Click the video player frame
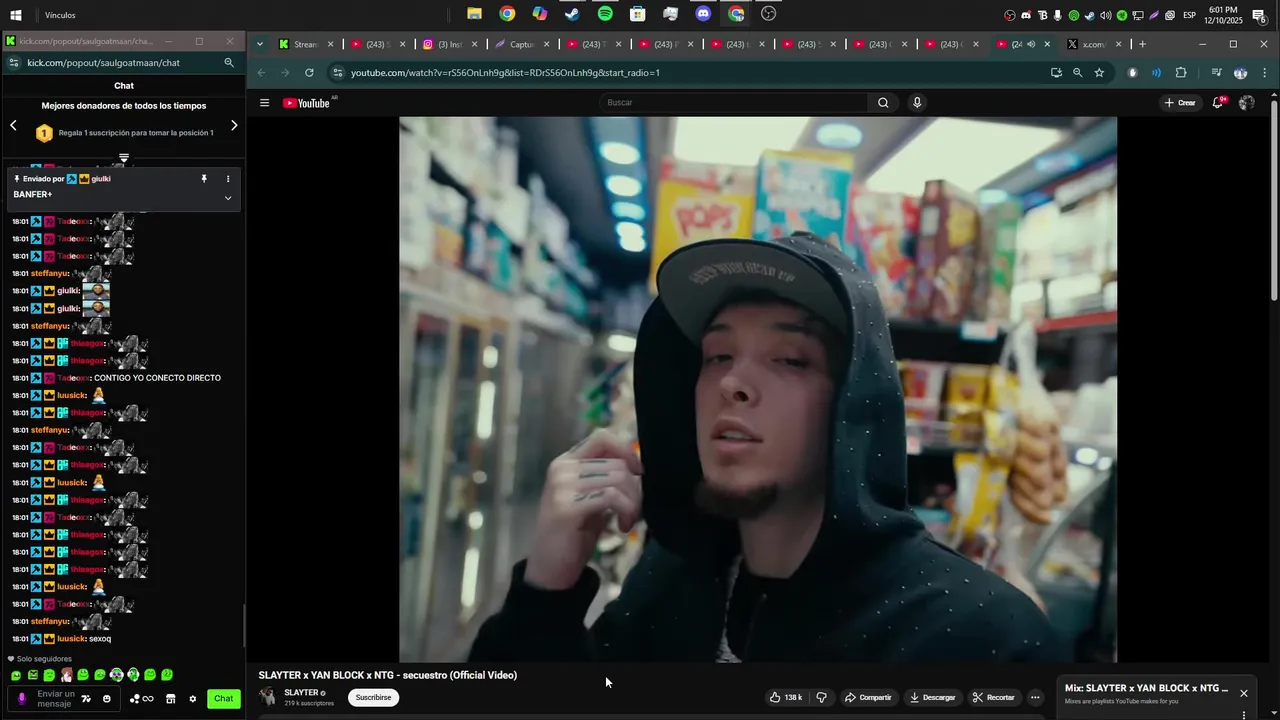 [x=758, y=389]
